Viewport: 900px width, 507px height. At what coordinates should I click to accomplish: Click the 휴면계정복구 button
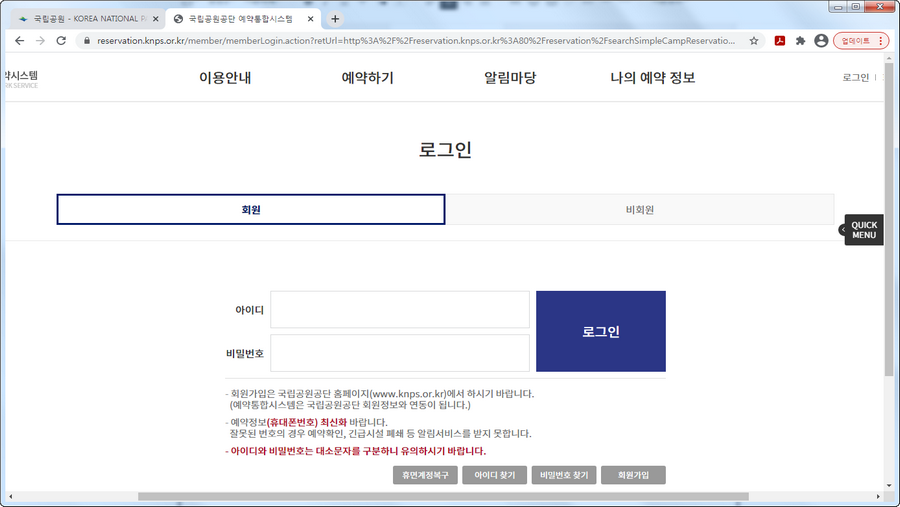[425, 475]
